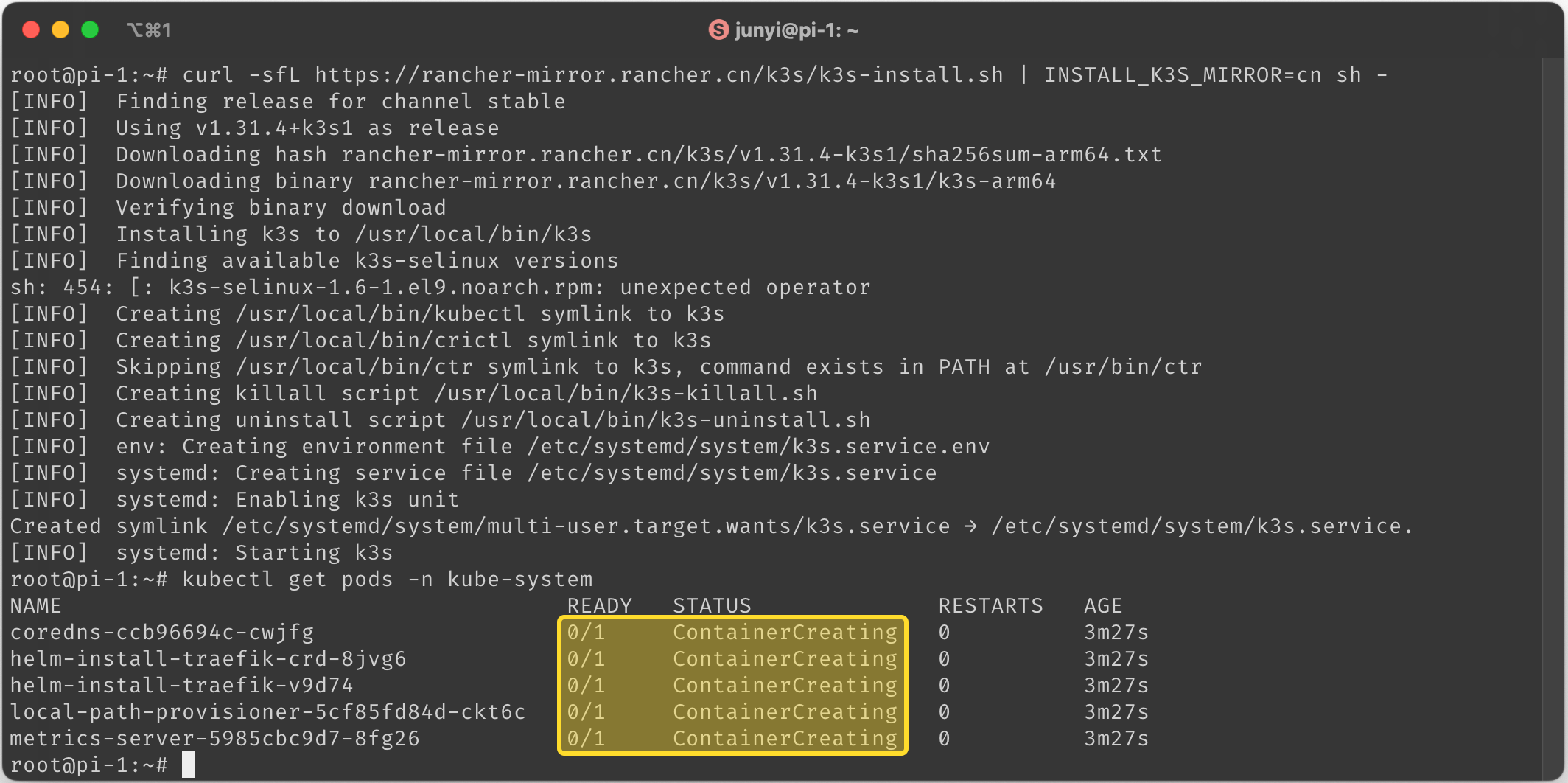Click ContainerCreating status of helm-install-traefik-v9d74
Viewport: 1568px width, 783px height.
(x=785, y=686)
